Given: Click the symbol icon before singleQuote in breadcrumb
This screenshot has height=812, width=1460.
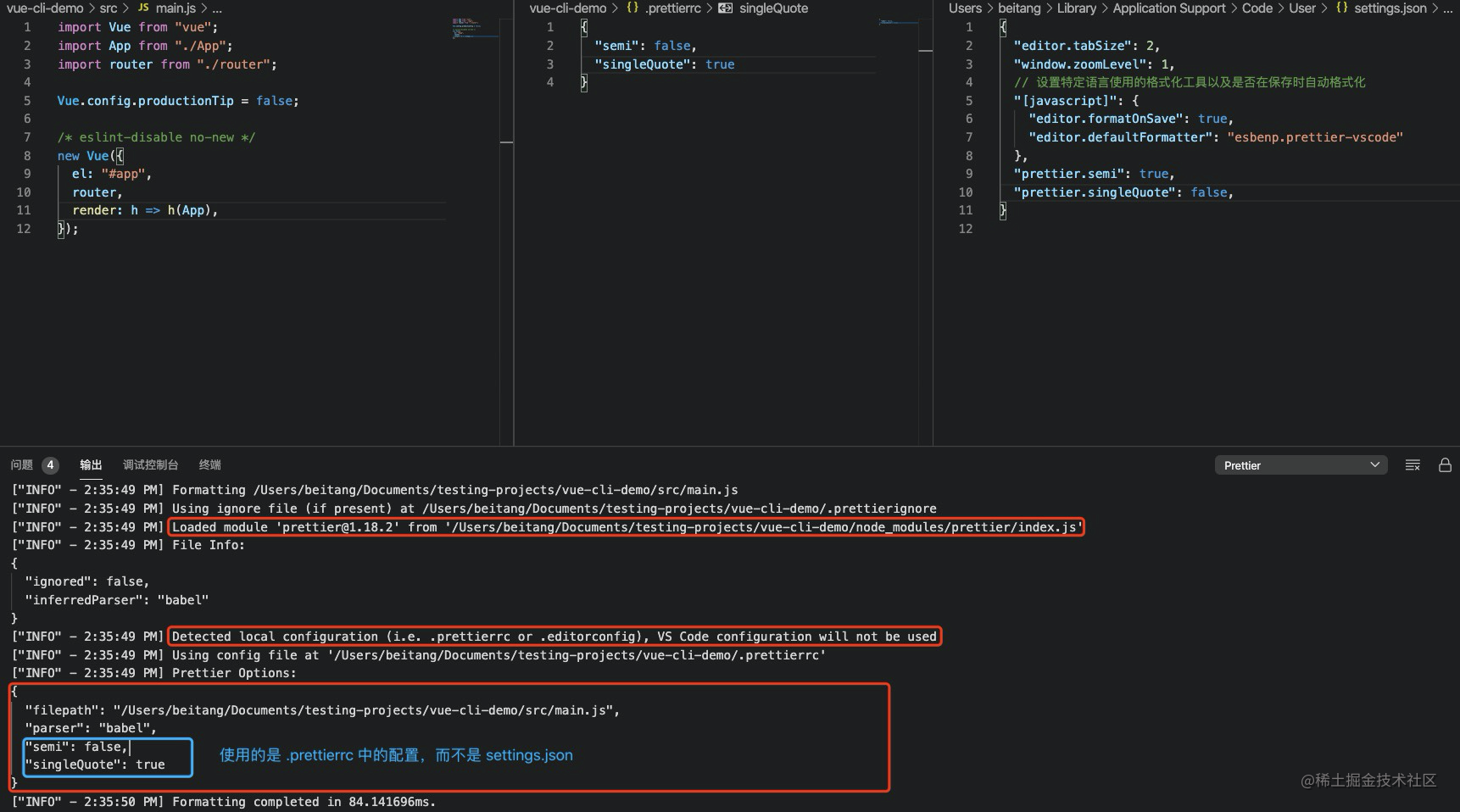Looking at the screenshot, I should click(725, 8).
